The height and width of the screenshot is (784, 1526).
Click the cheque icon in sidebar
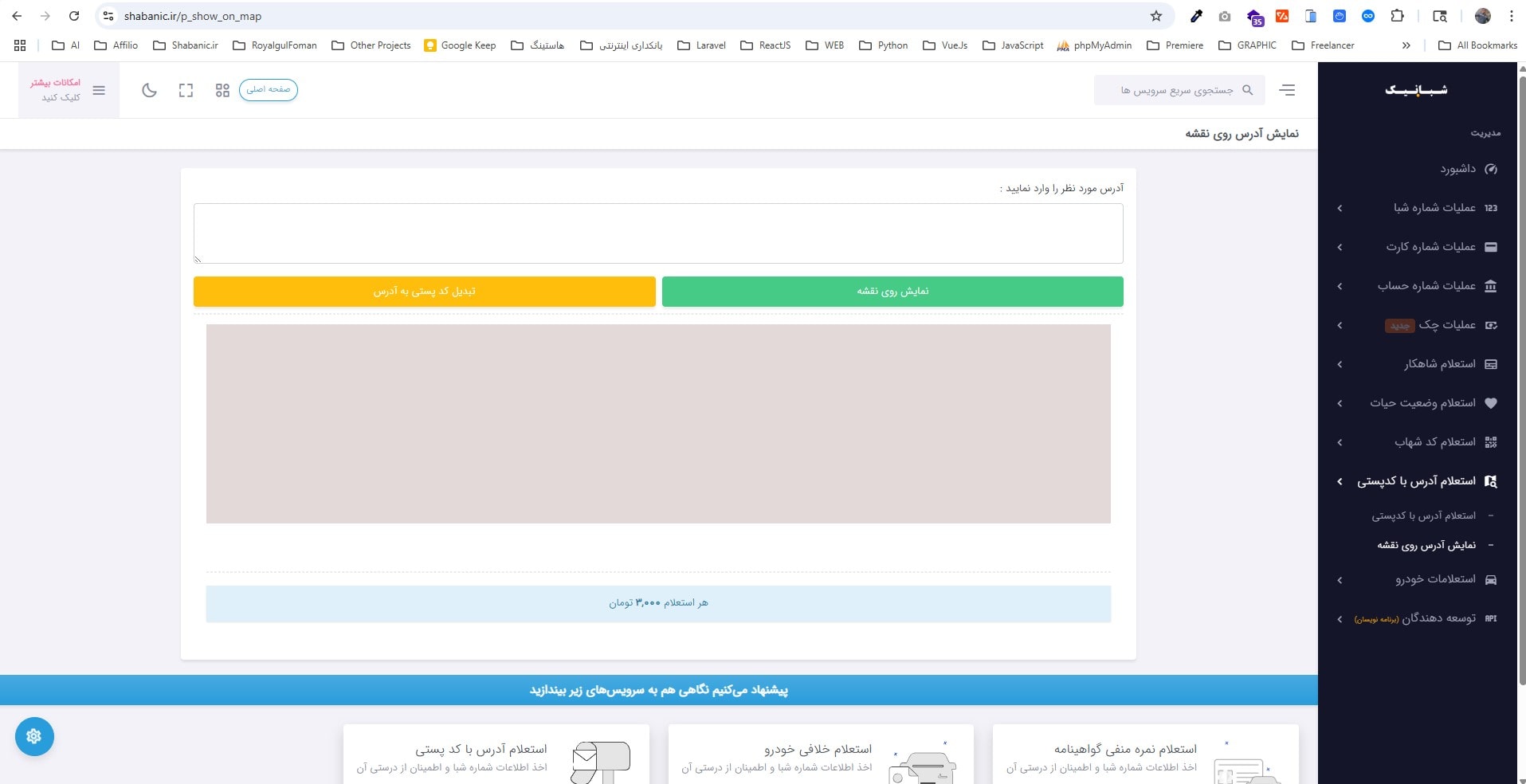1491,325
